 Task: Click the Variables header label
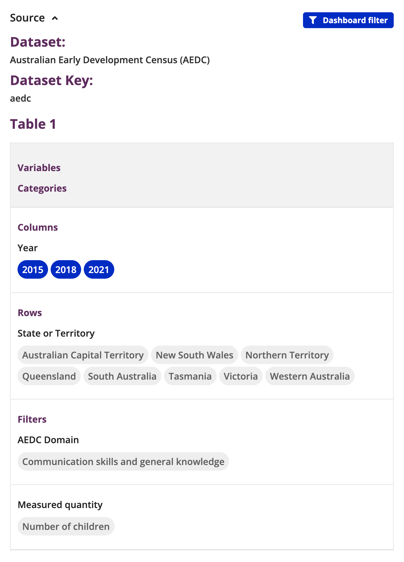39,168
